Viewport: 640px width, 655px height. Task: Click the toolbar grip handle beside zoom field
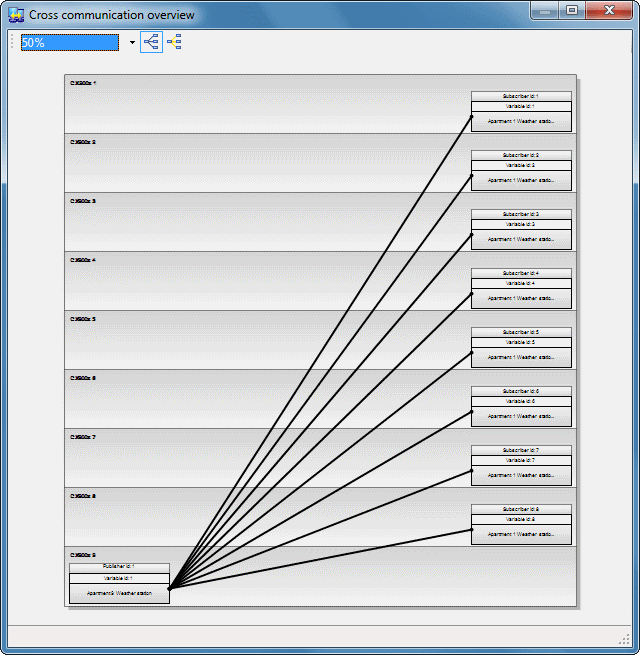(x=12, y=42)
